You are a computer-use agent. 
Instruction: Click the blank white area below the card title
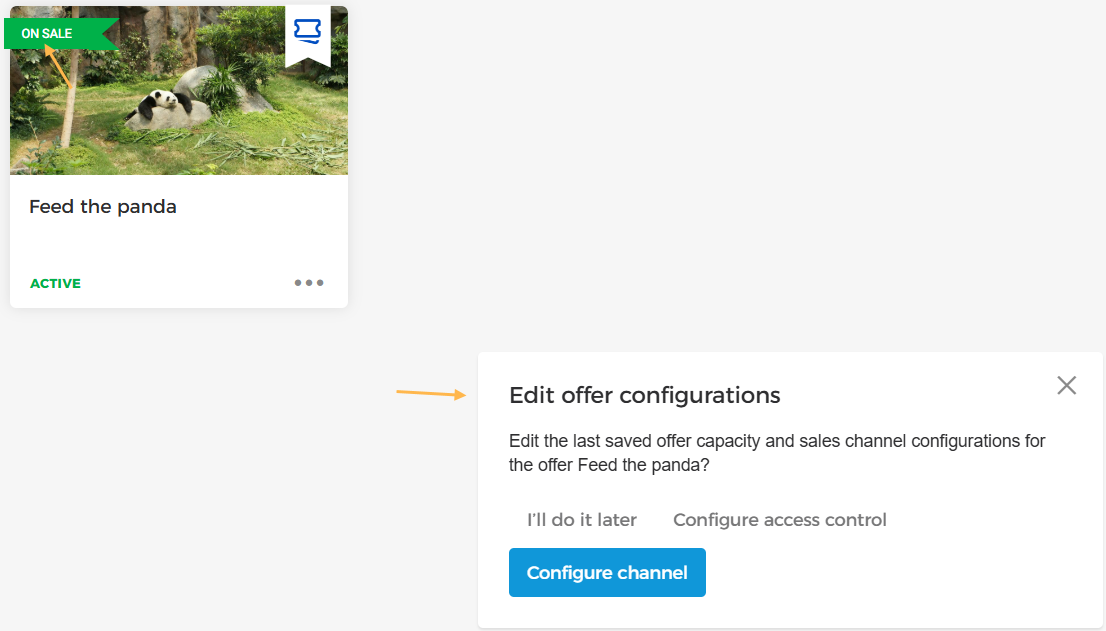point(179,245)
